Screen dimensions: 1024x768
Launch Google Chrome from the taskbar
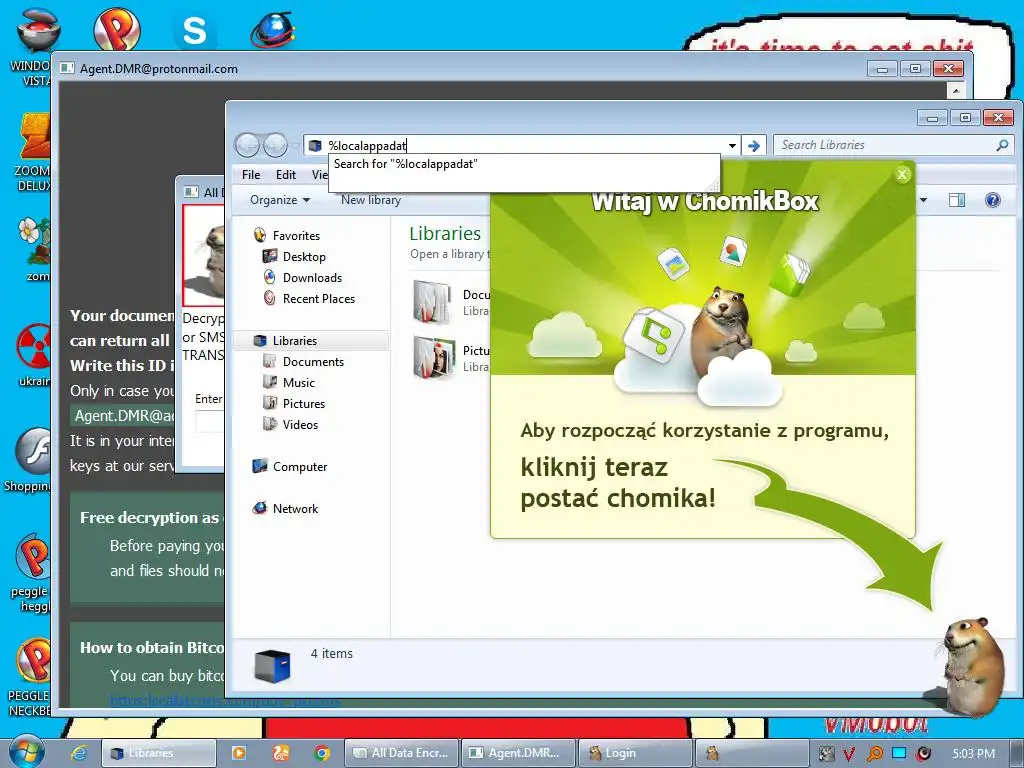pyautogui.click(x=322, y=753)
